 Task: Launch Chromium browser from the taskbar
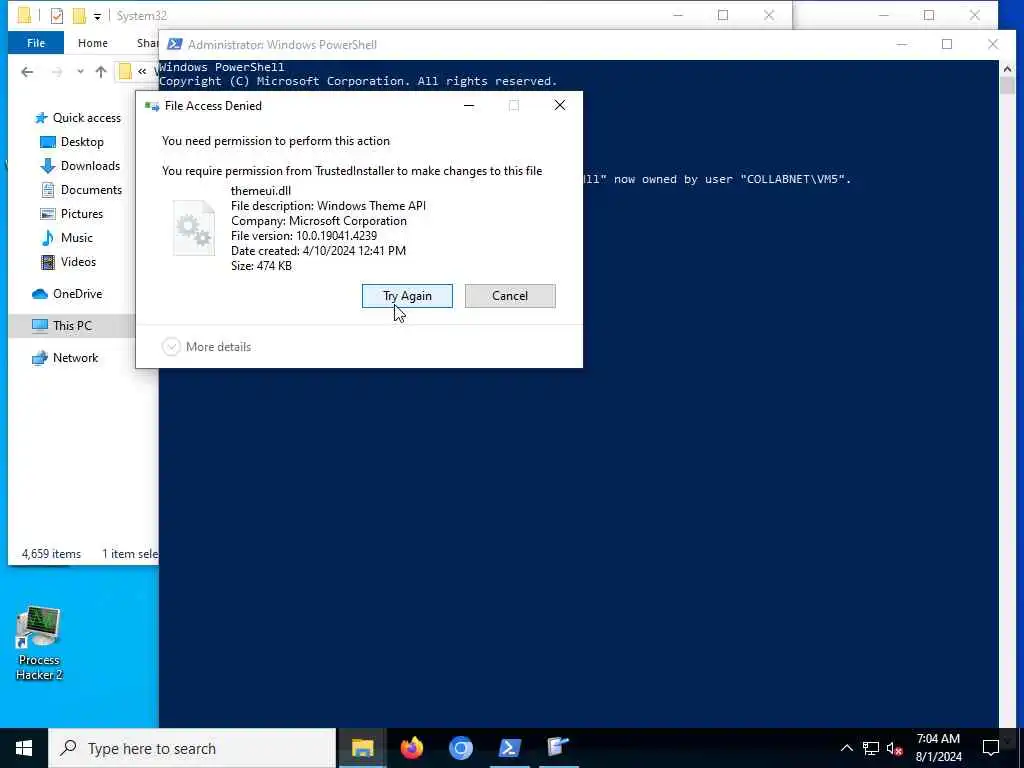[x=460, y=748]
